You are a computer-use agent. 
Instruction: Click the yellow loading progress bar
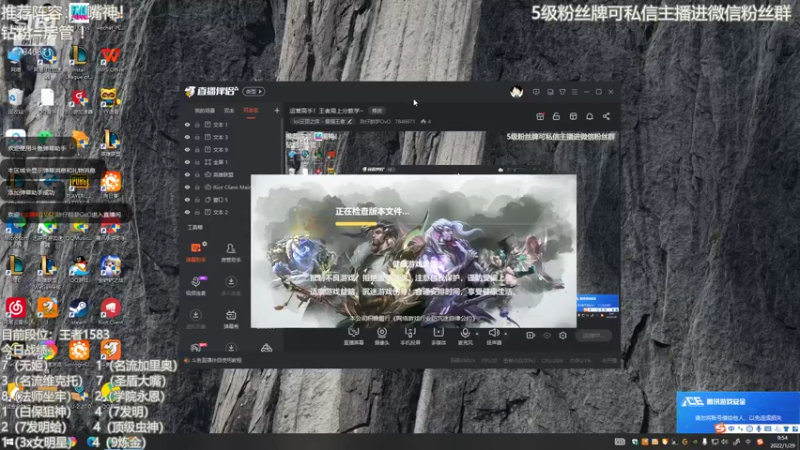point(356,223)
